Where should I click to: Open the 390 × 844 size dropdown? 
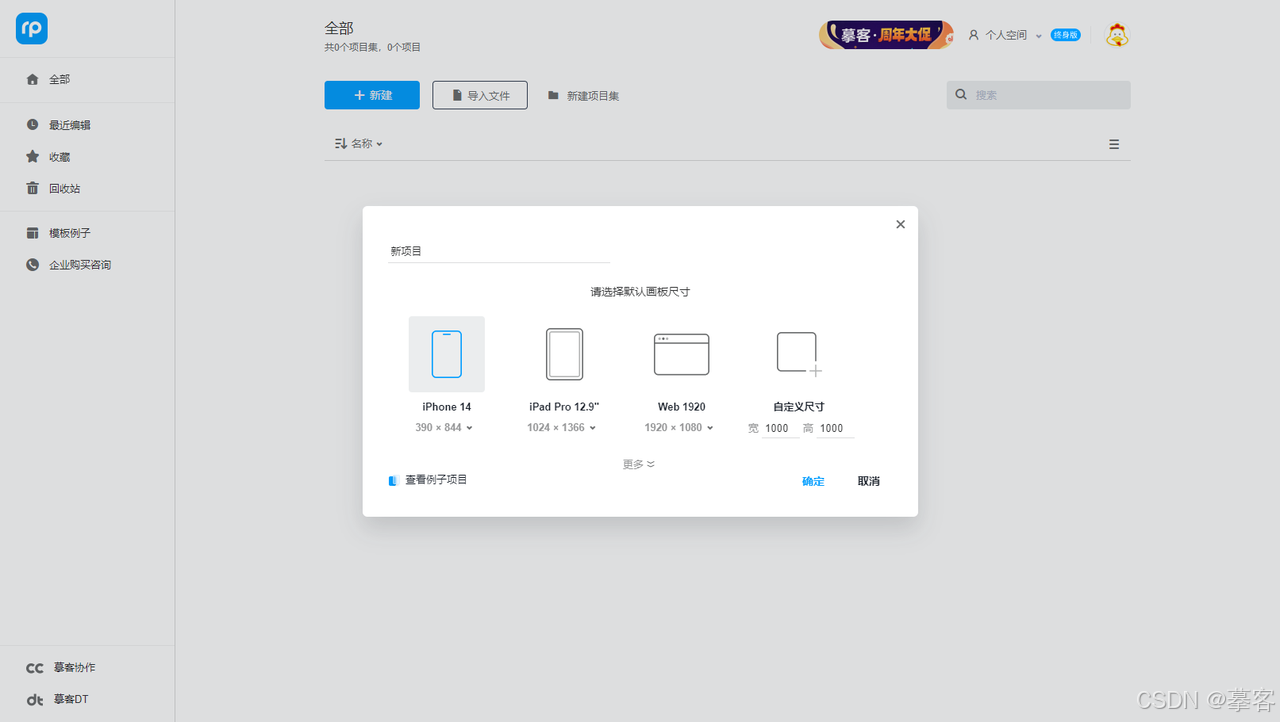[x=445, y=428]
